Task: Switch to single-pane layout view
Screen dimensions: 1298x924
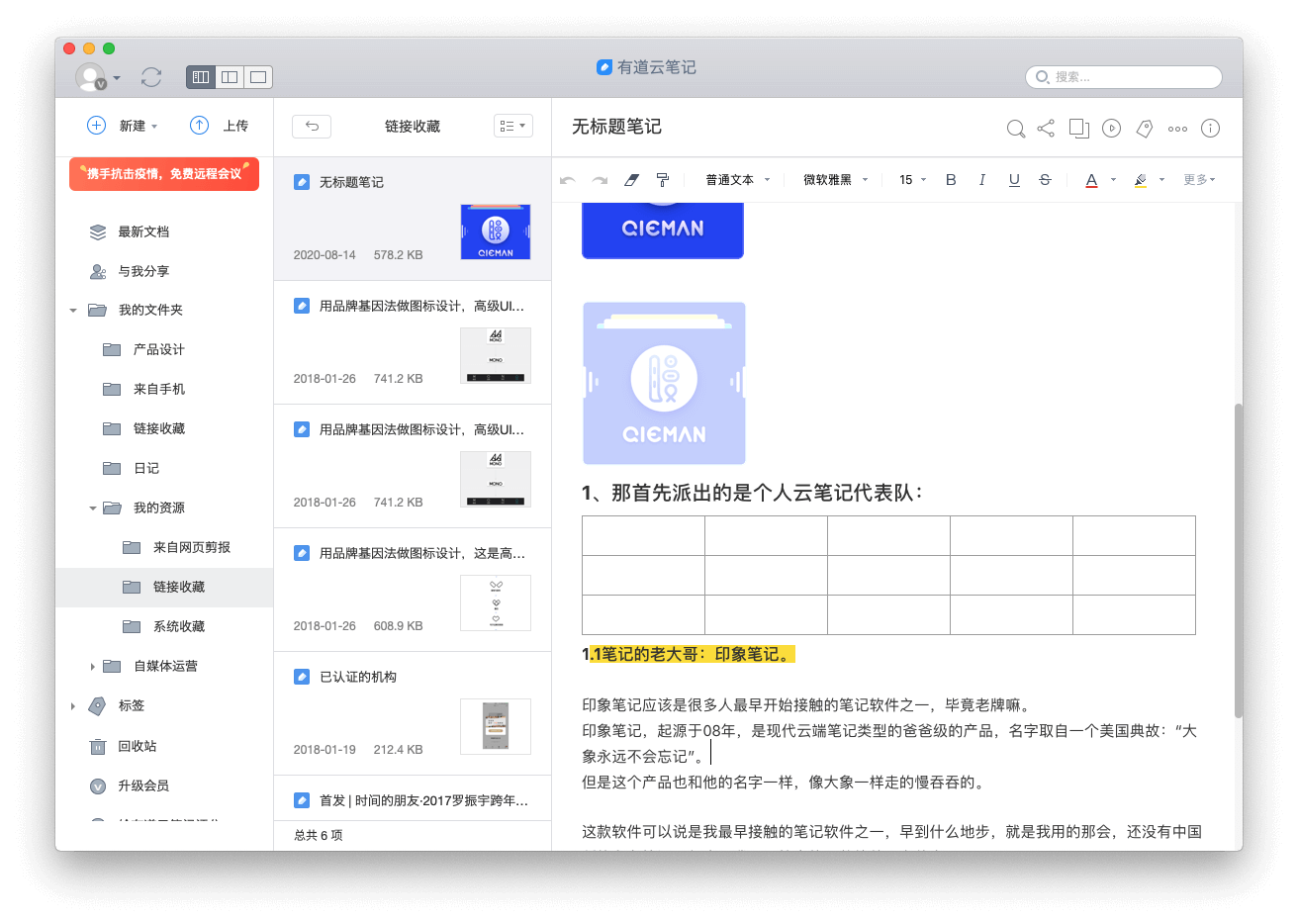Action: point(258,76)
